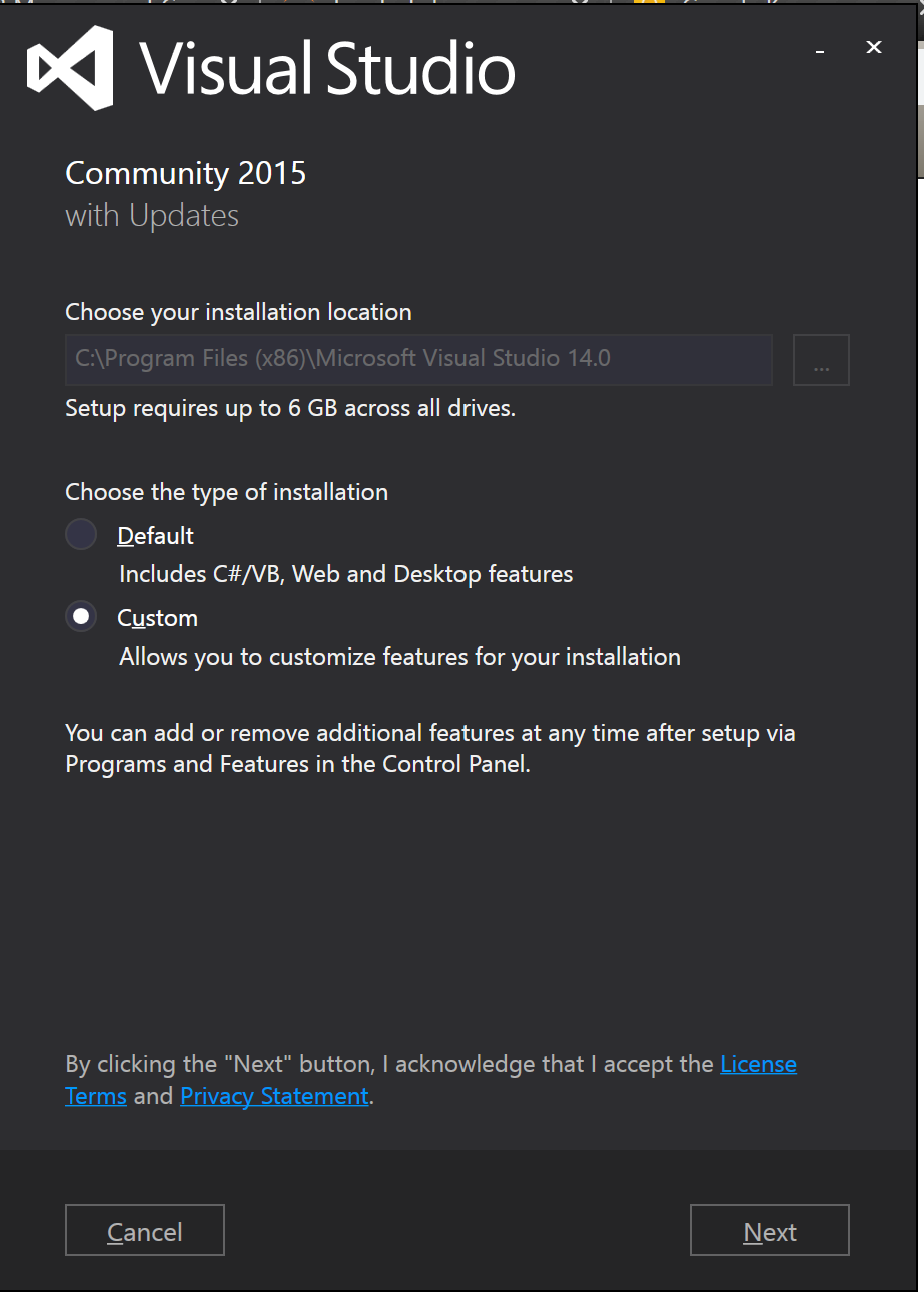Minimize the Visual Studio installer window
The height and width of the screenshot is (1292, 924).
click(x=820, y=49)
